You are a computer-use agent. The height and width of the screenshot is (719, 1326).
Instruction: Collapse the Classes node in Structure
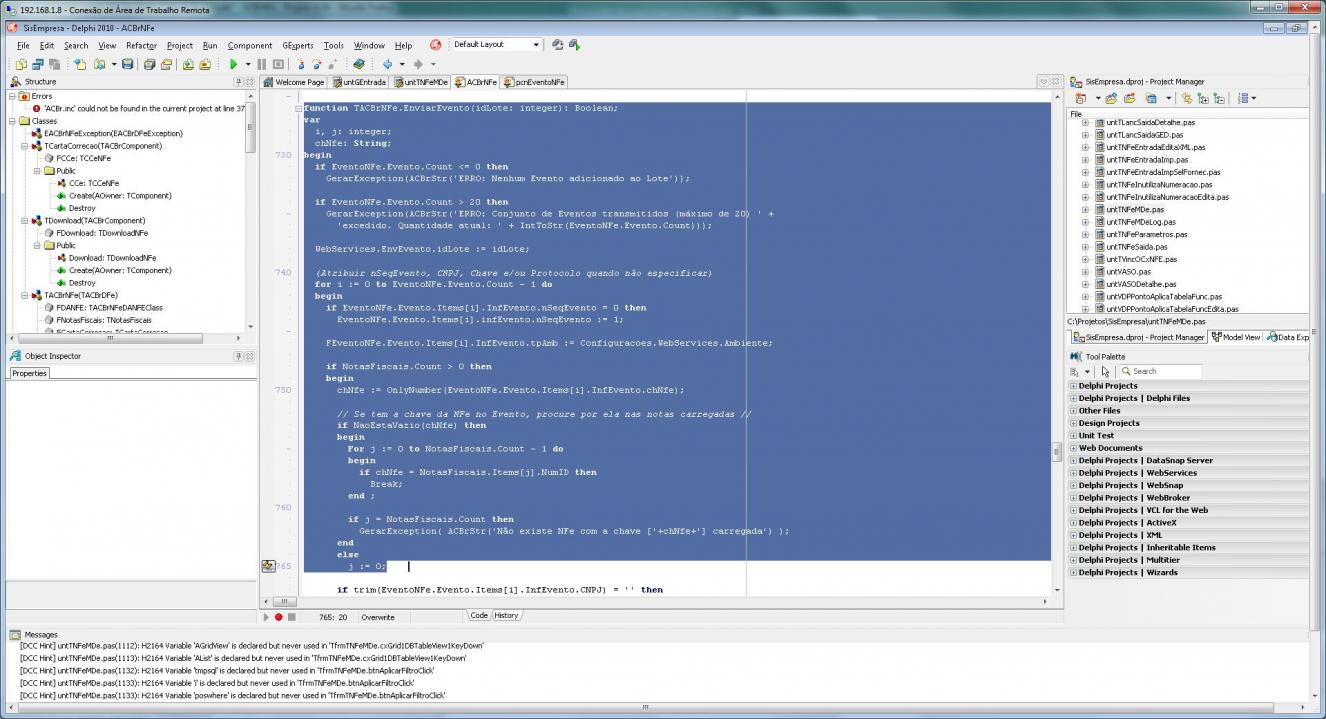pyautogui.click(x=12, y=121)
